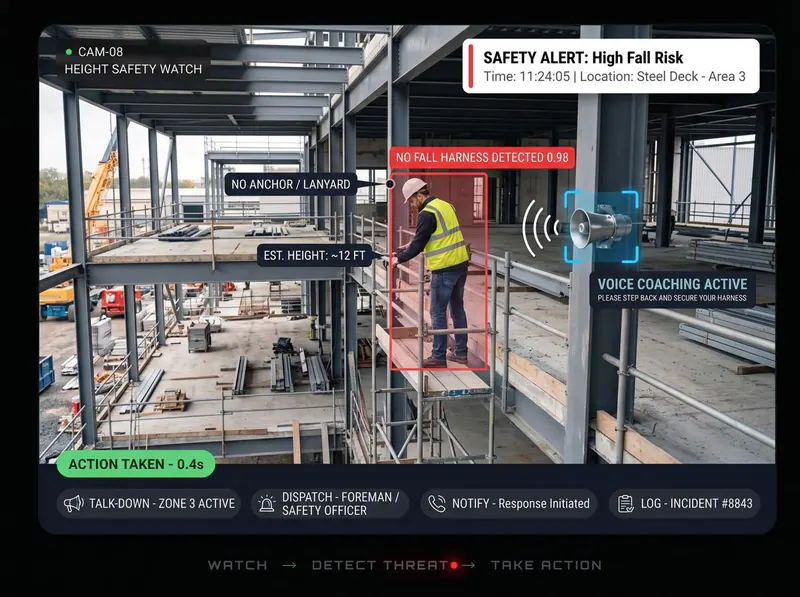
Task: Click the siren icon beside Dispatch label
Action: 266,504
